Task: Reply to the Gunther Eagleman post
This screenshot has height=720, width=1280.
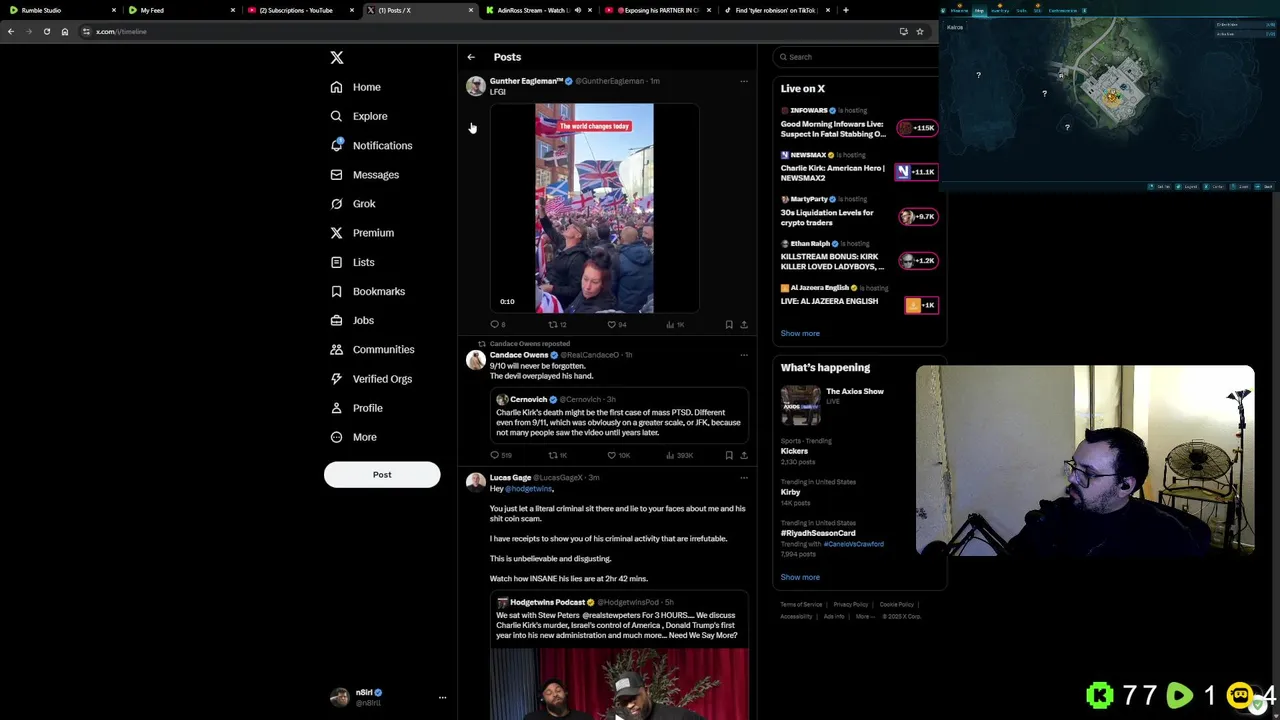Action: [x=497, y=325]
